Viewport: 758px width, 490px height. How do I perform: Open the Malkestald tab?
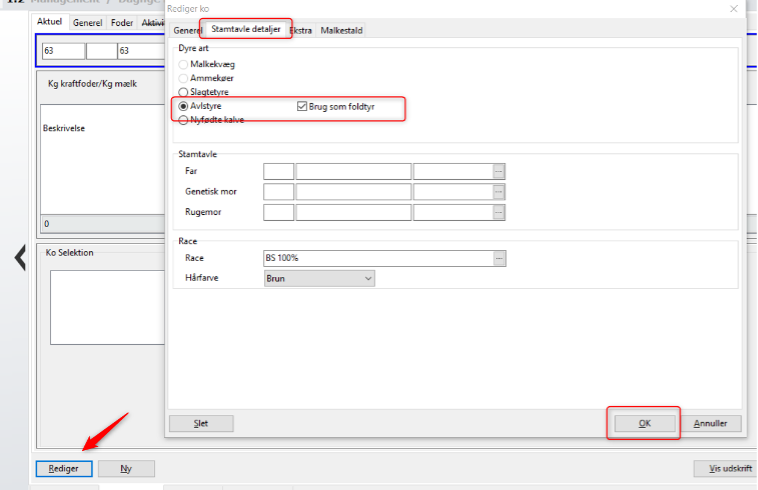(342, 31)
